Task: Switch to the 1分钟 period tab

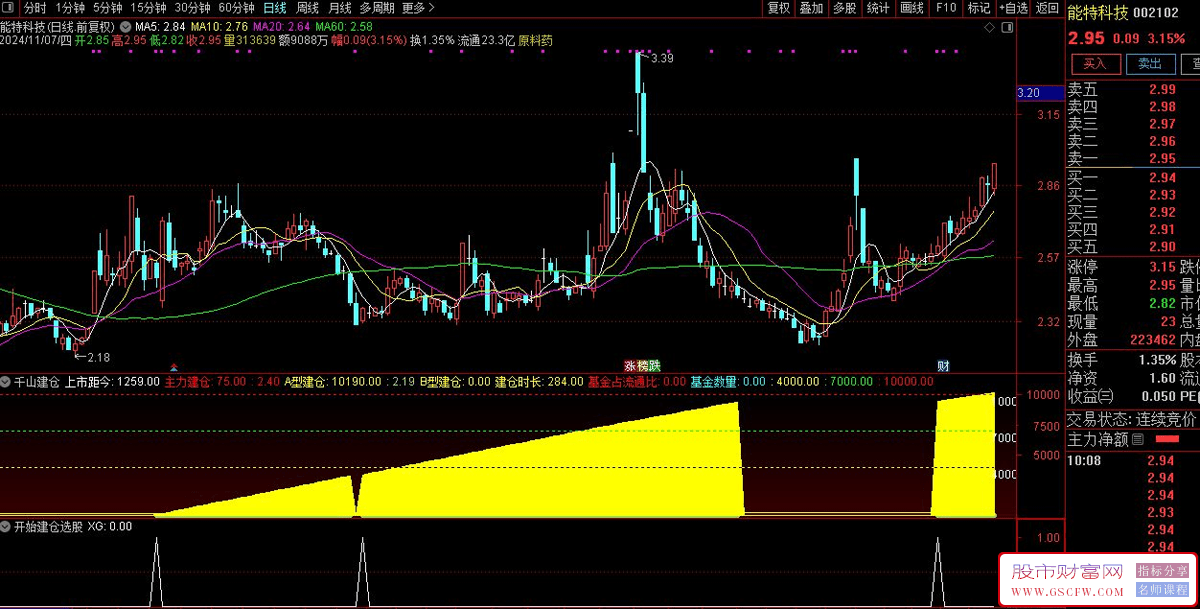Action: pyautogui.click(x=70, y=8)
